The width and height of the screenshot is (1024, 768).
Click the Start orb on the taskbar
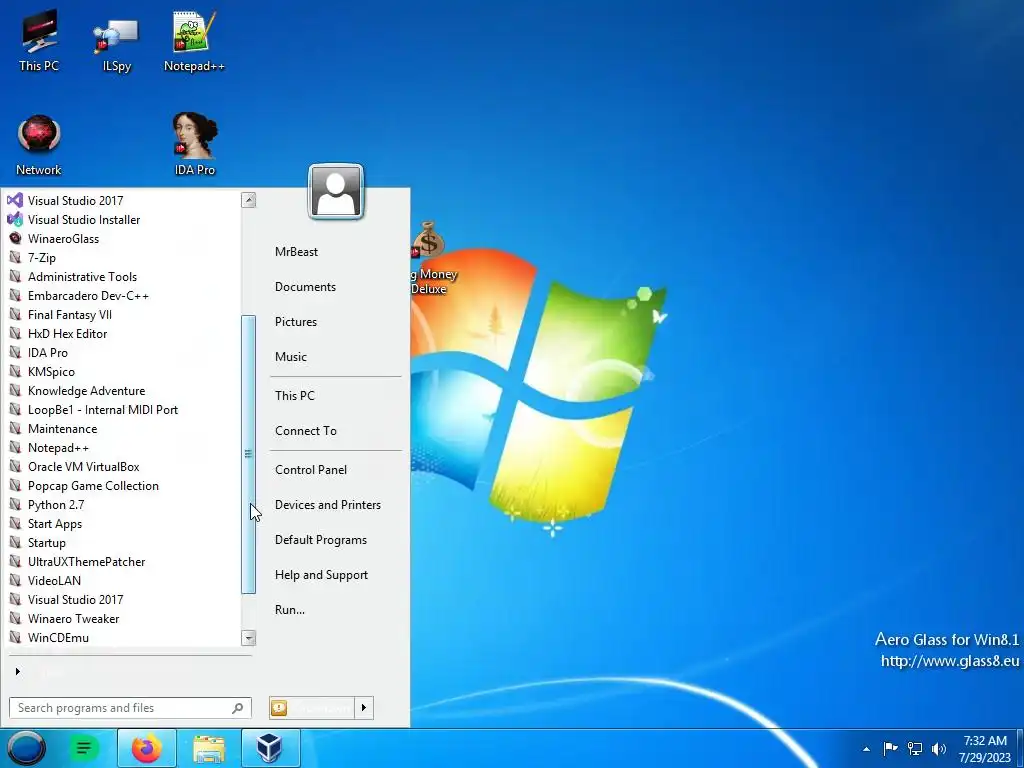[26, 748]
